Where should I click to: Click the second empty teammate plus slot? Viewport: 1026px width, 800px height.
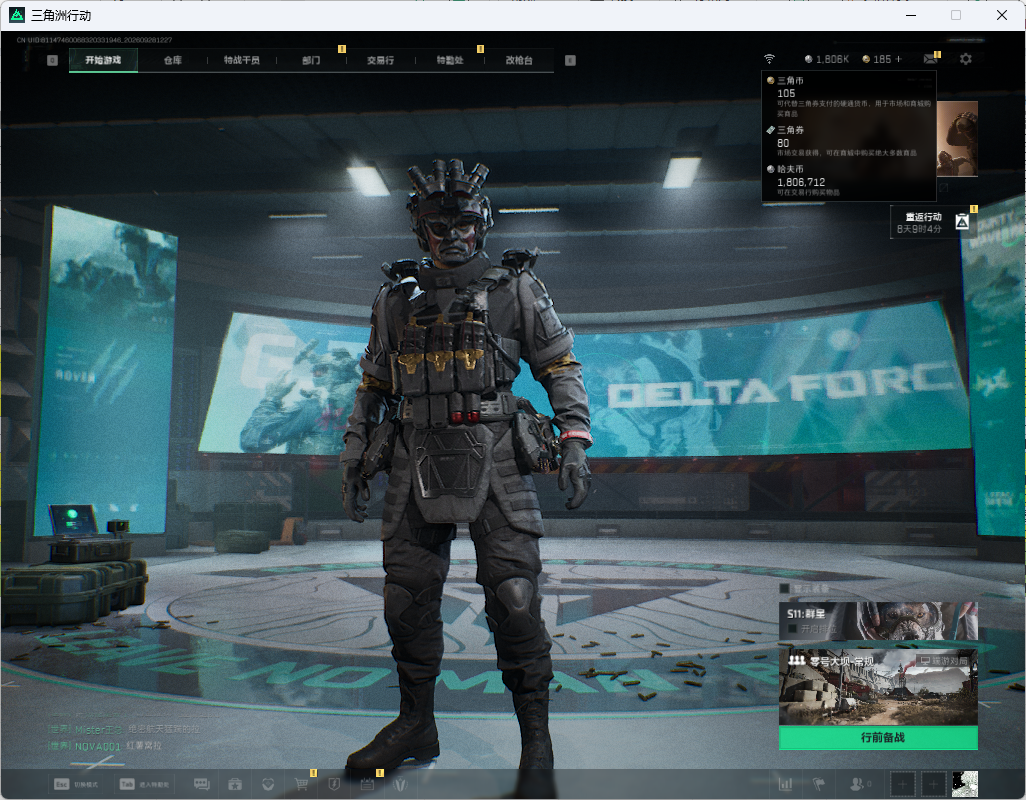tap(934, 784)
